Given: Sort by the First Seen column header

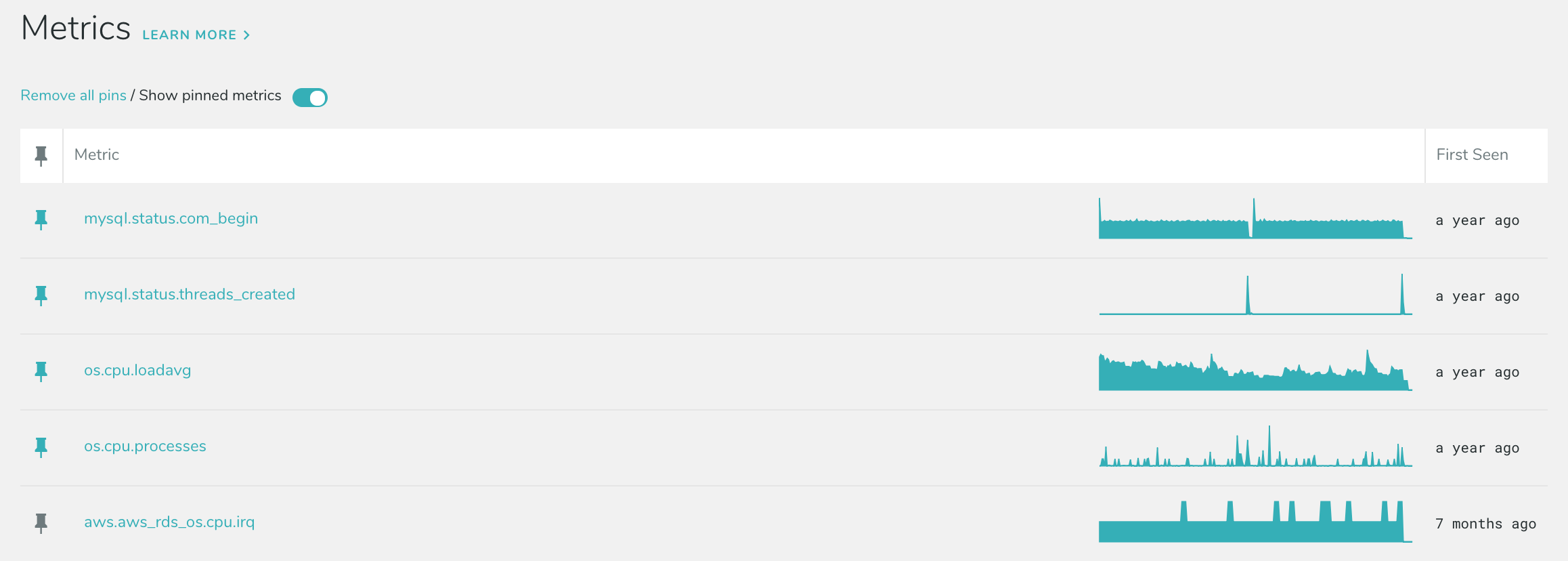Looking at the screenshot, I should (1472, 155).
